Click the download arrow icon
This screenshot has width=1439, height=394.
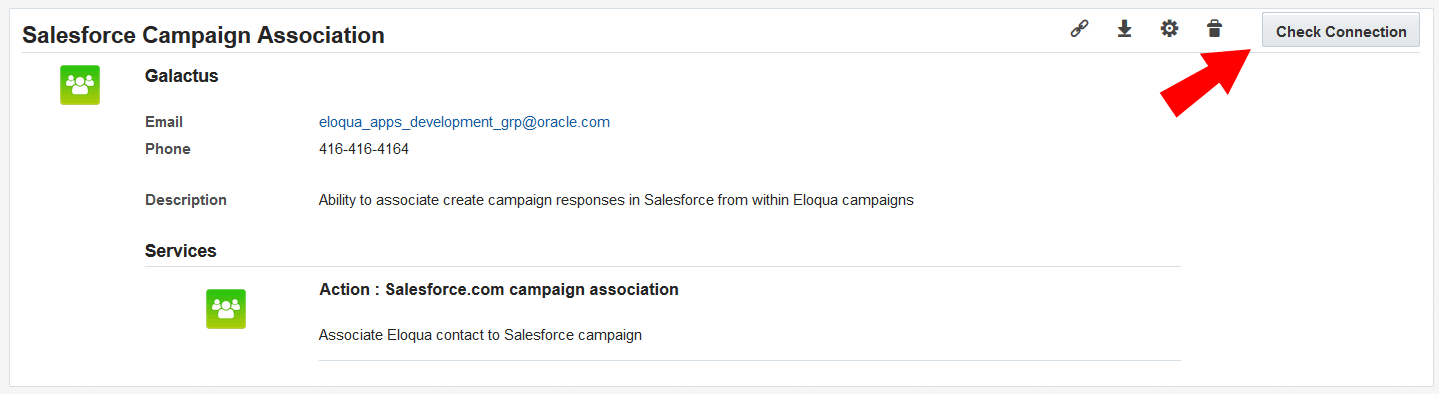click(x=1124, y=29)
